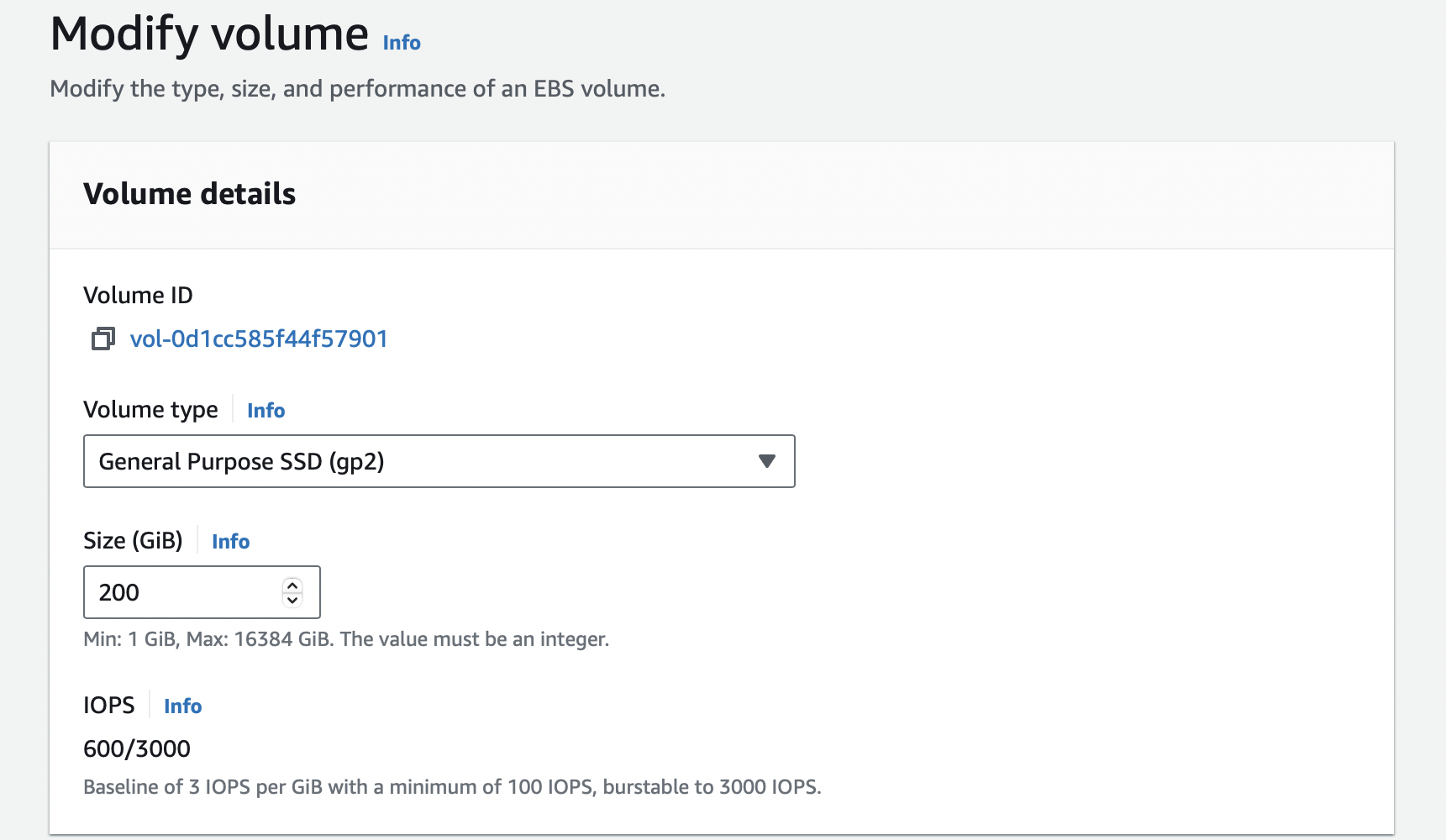
Task: Click the Volume ID label
Action: 138,296
